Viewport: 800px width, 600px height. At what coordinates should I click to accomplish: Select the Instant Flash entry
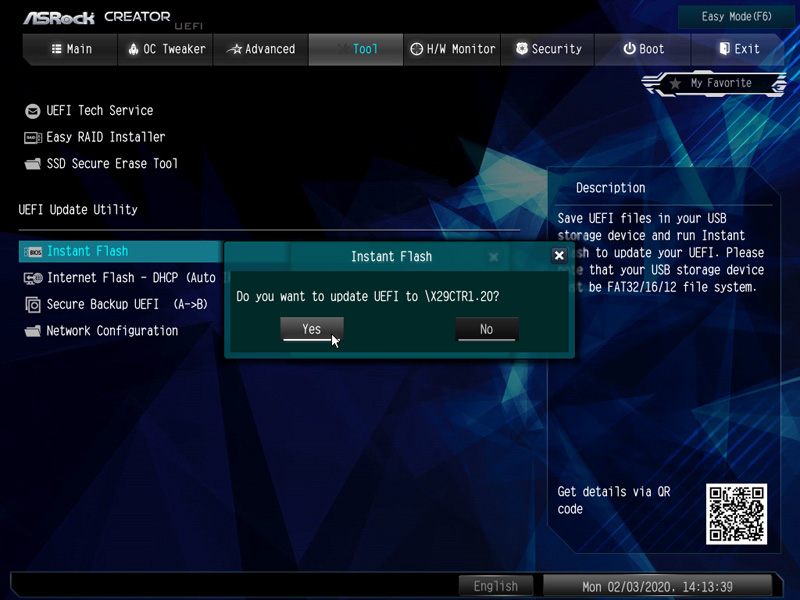click(x=121, y=252)
